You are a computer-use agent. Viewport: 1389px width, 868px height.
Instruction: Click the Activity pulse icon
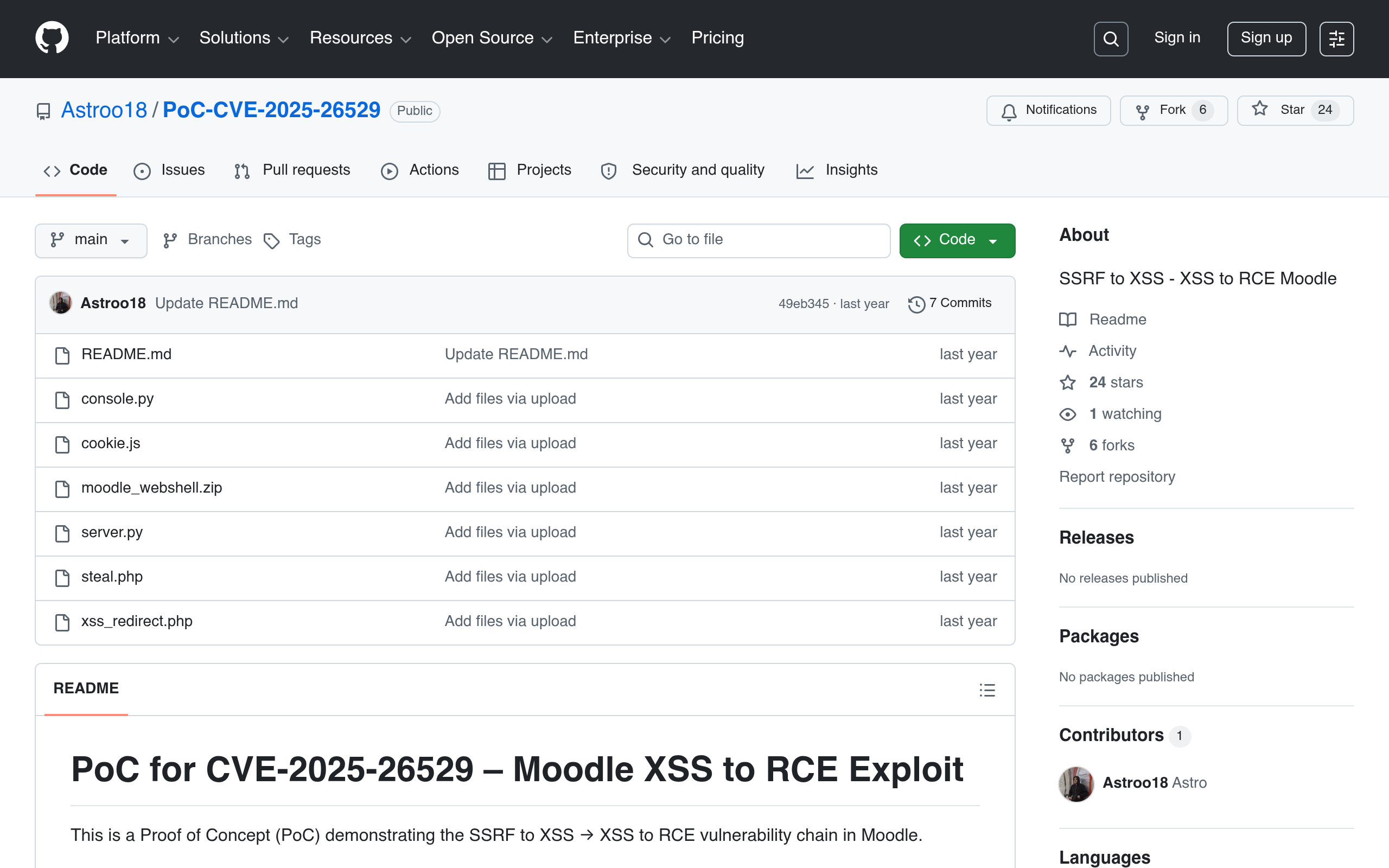[x=1068, y=351]
